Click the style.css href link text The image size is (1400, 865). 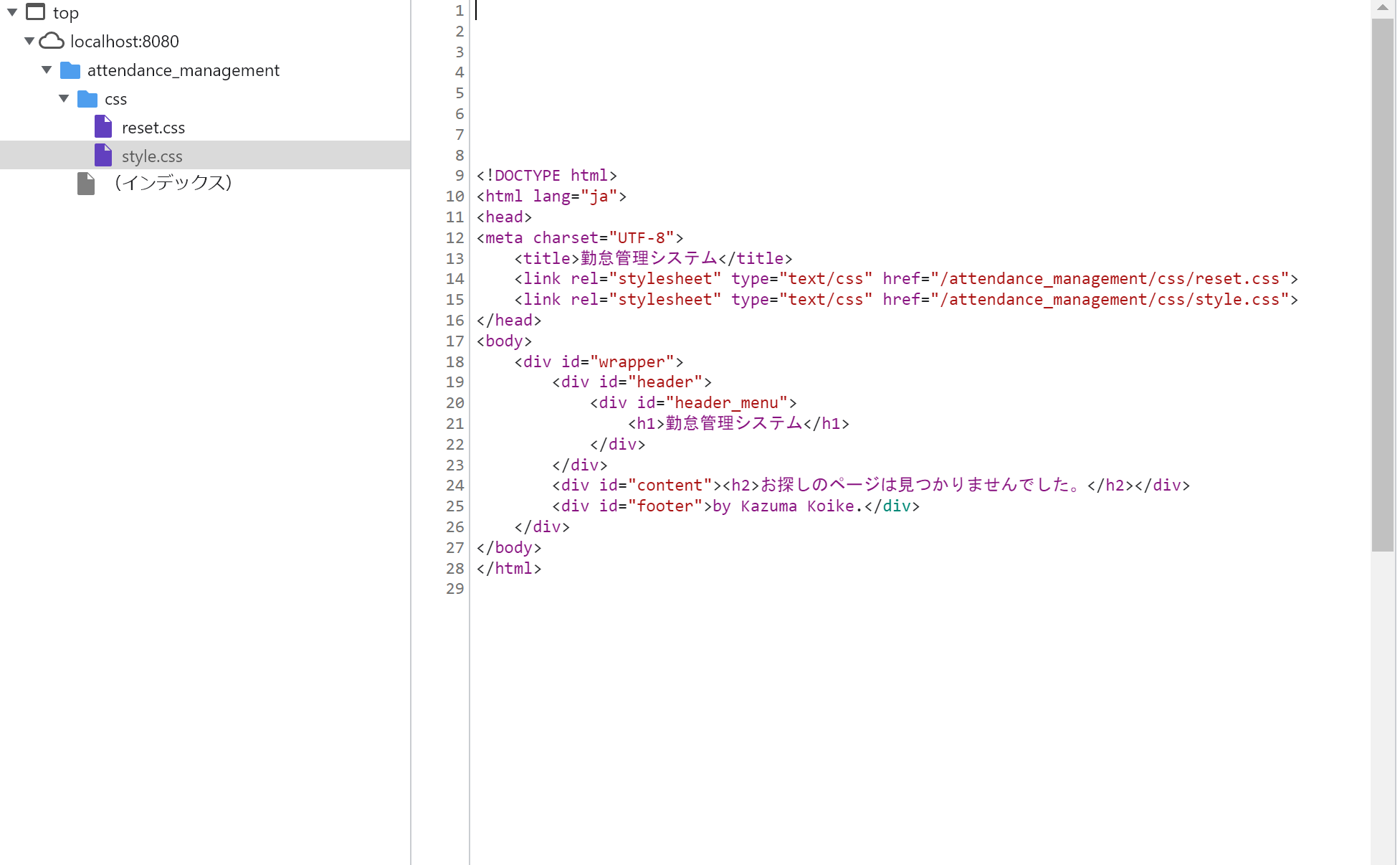point(1111,299)
